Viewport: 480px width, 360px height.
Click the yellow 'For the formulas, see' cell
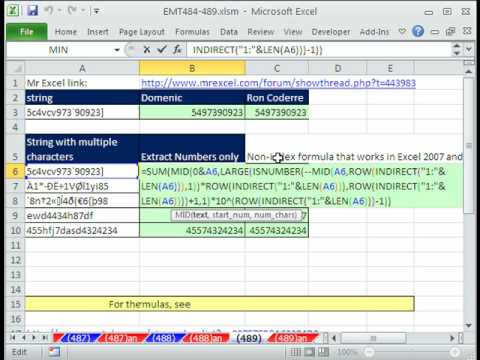[220, 304]
